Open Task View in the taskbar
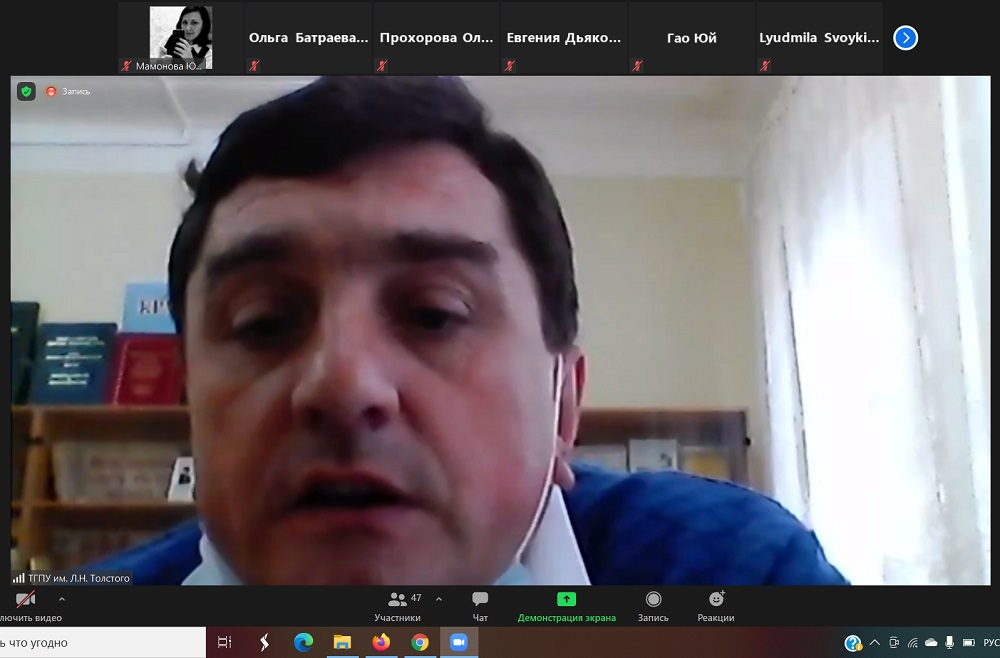Viewport: 1000px width, 658px height. coord(224,643)
